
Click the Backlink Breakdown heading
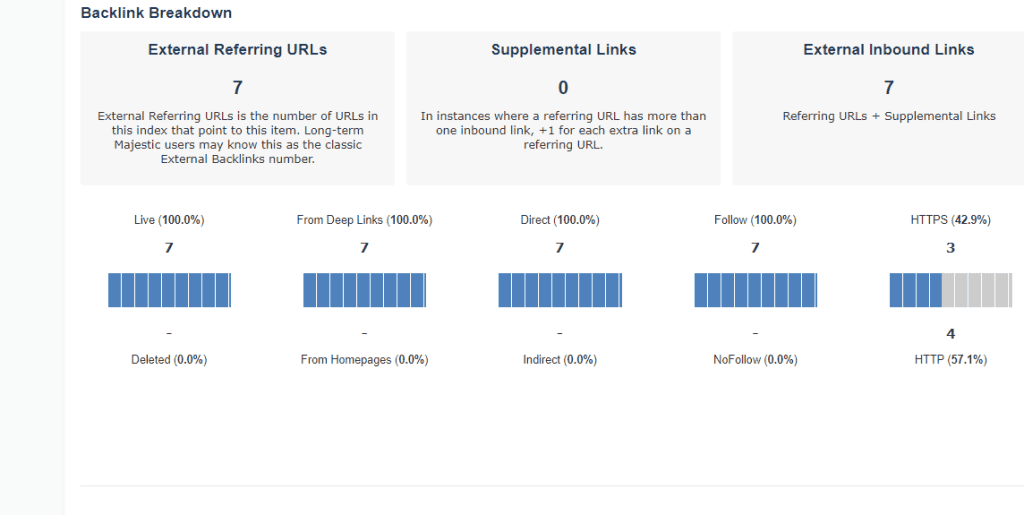point(156,13)
